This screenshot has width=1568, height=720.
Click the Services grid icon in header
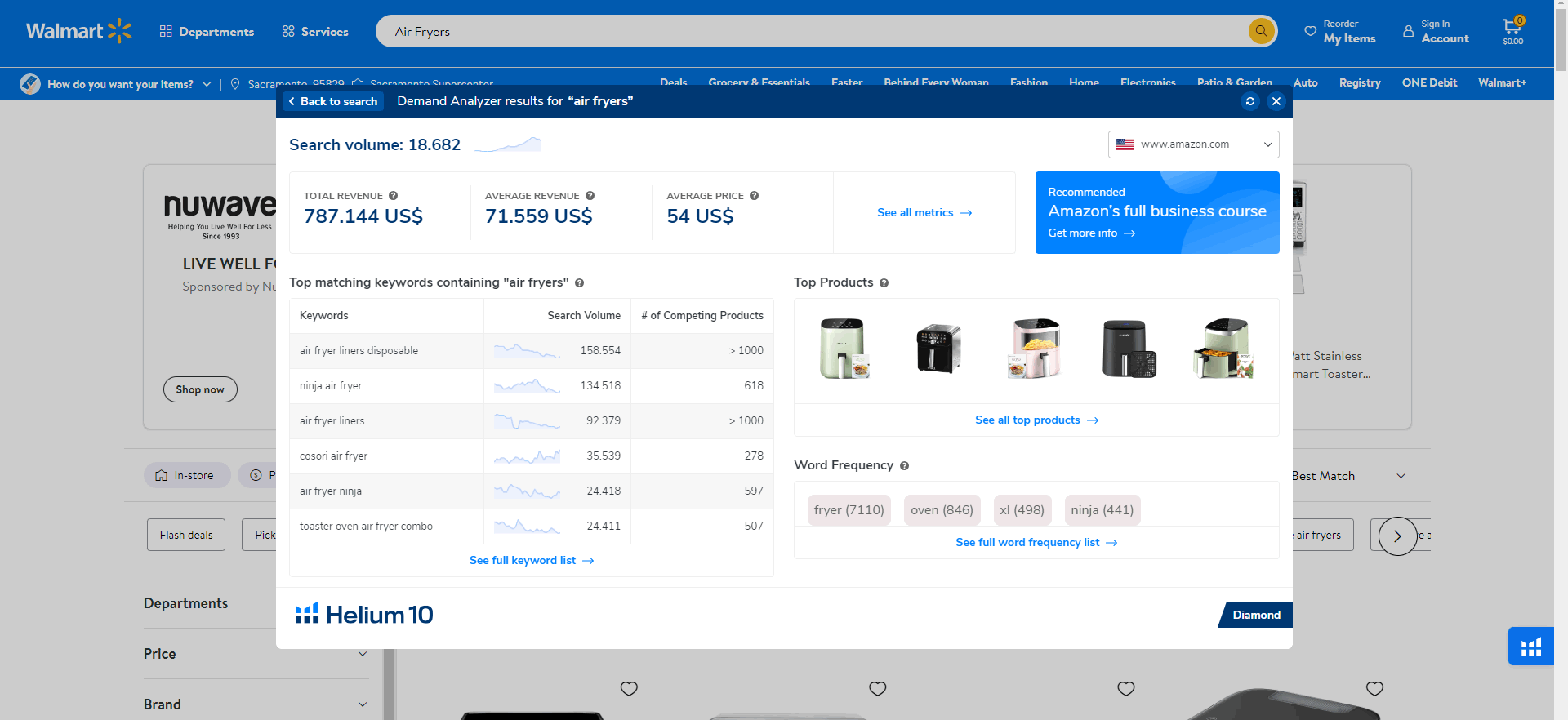[x=288, y=31]
